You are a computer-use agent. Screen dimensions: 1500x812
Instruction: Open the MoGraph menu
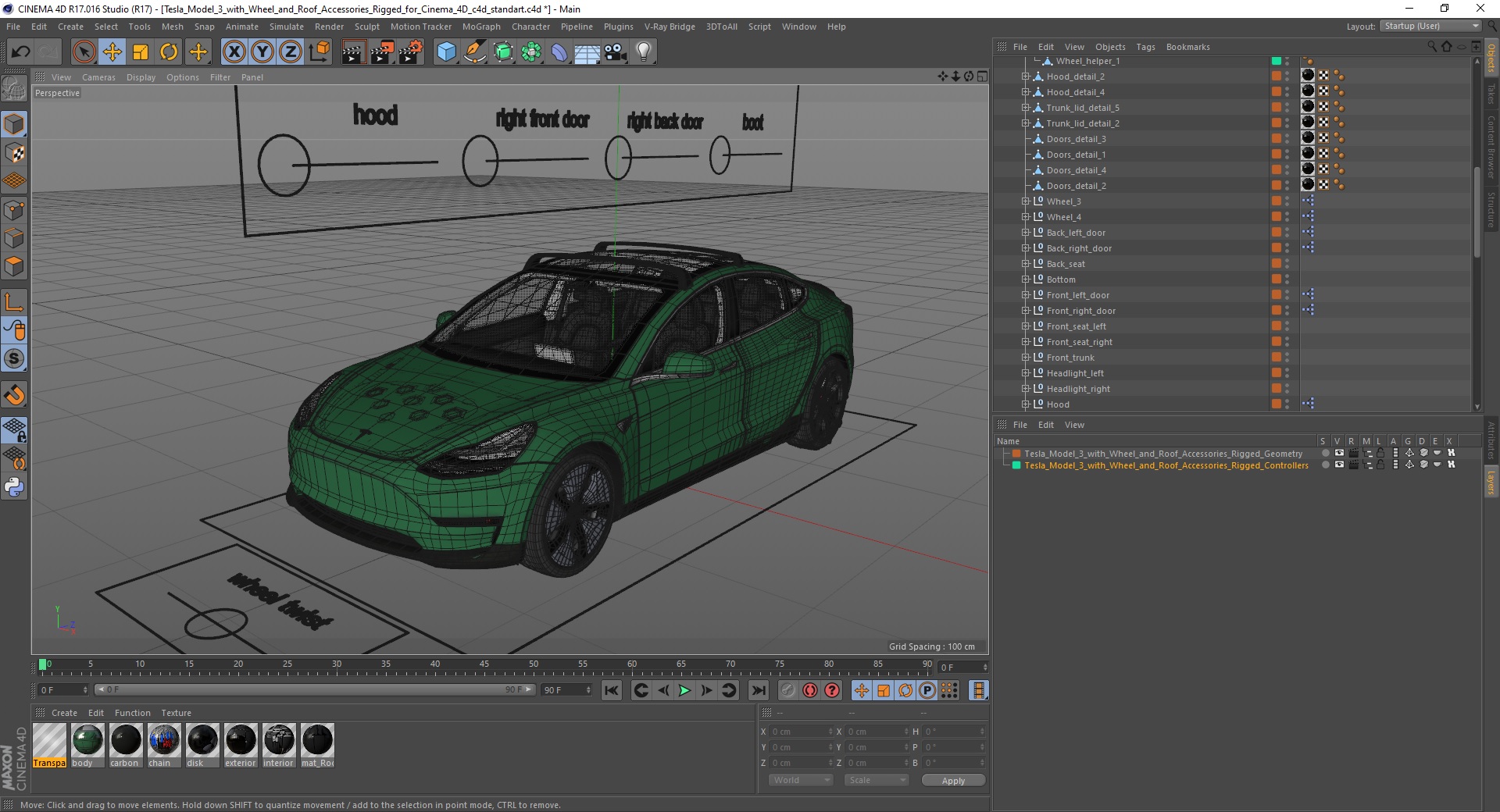(x=481, y=27)
